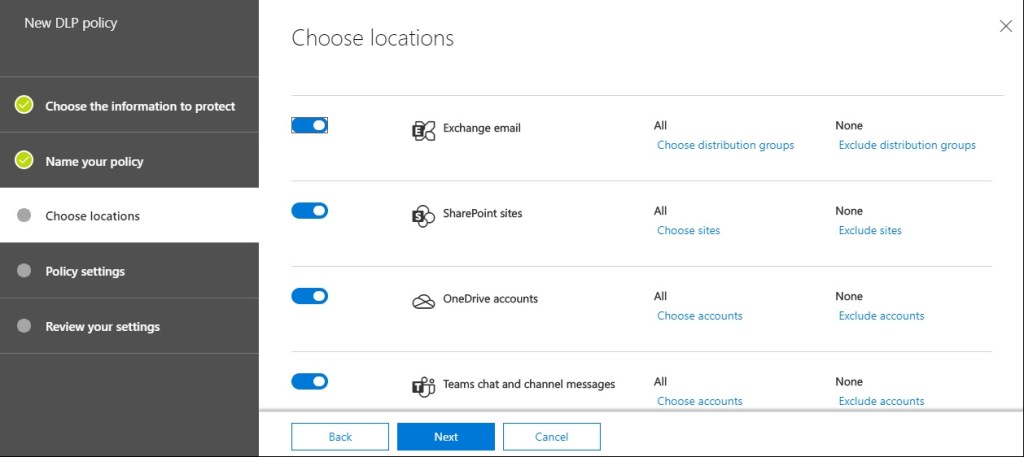Click the Exchange email icon
Screen dimensions: 1024x457
point(423,131)
